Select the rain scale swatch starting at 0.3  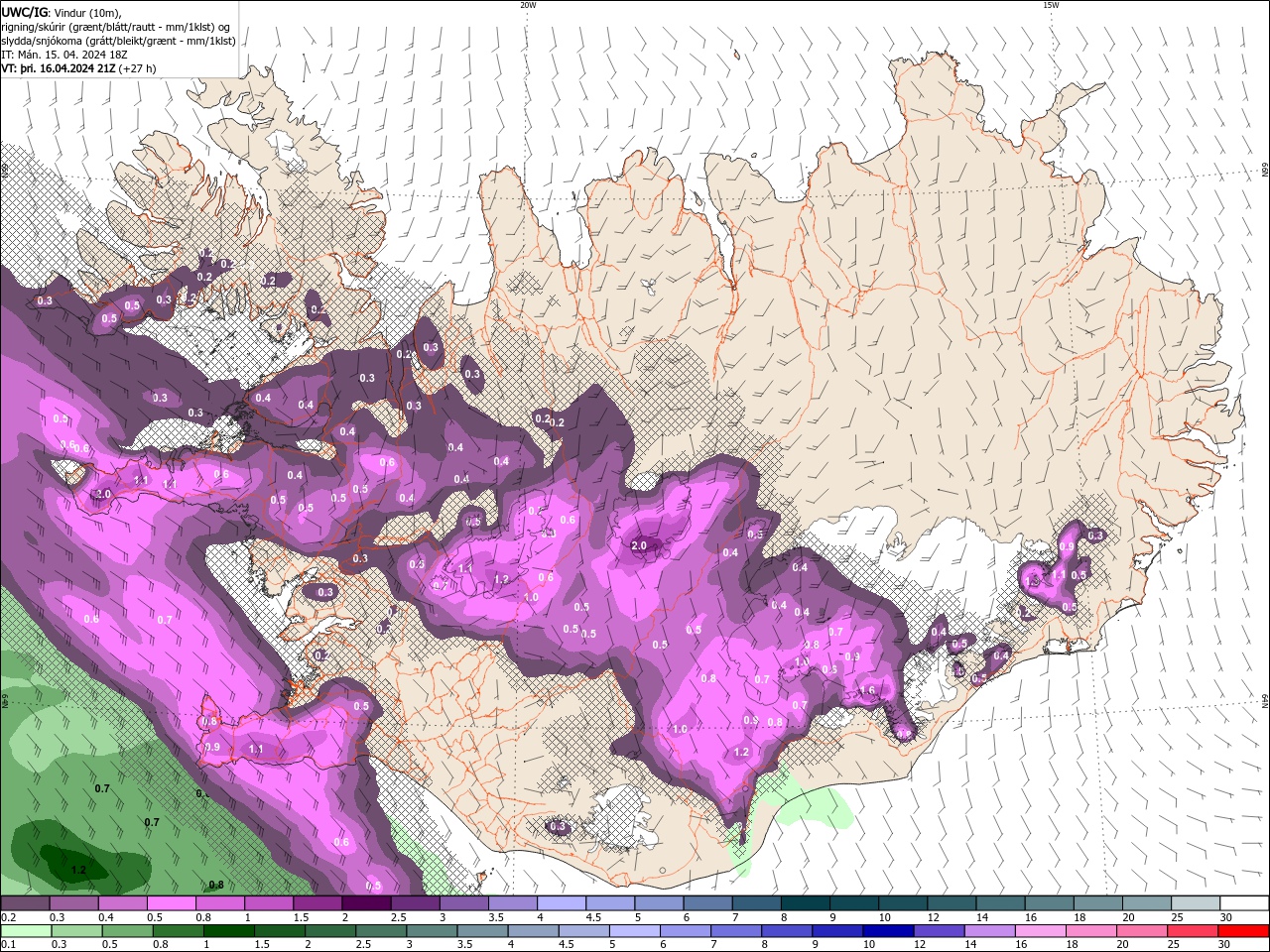pos(76,931)
